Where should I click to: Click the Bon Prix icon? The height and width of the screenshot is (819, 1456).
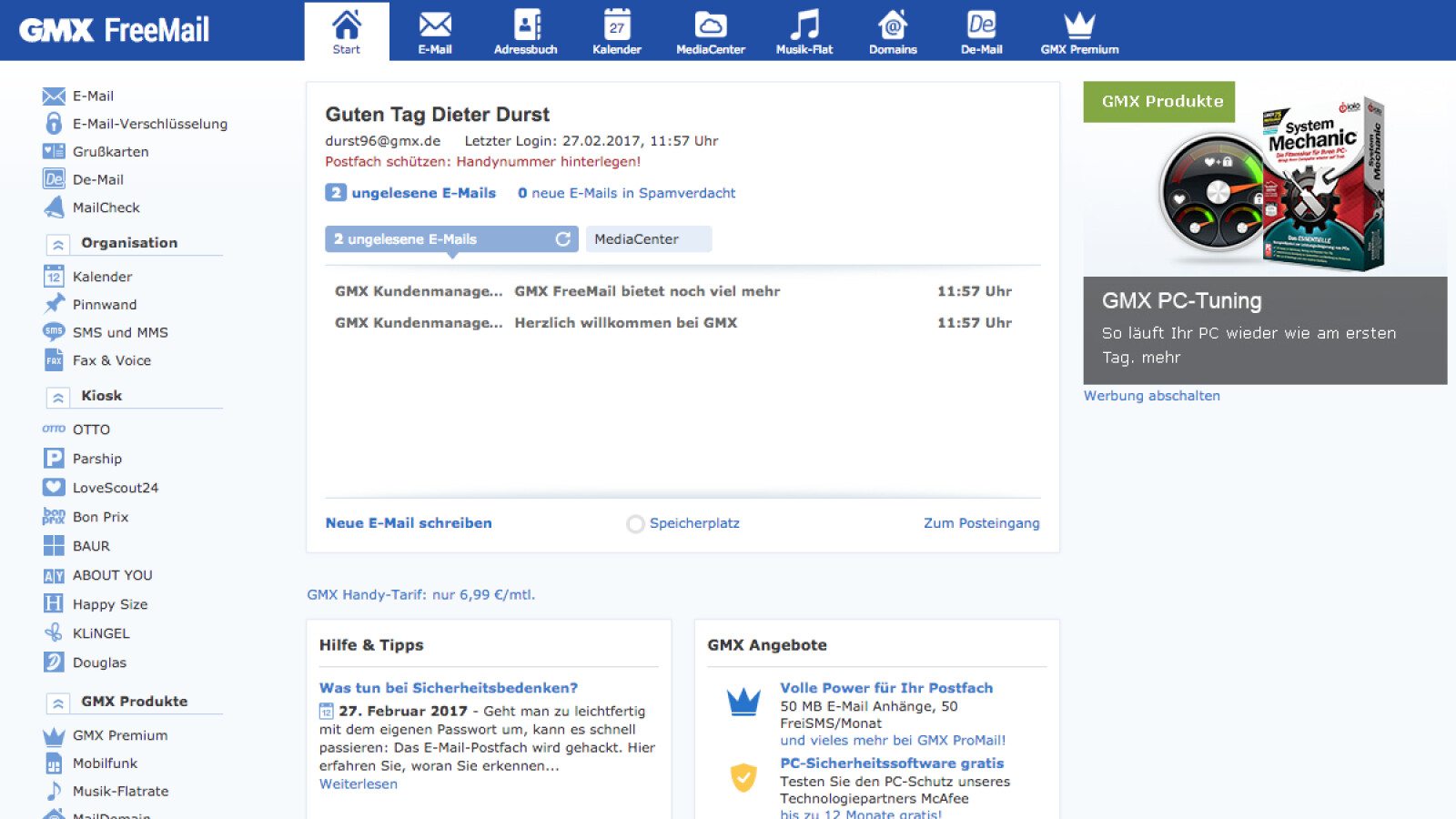pos(54,516)
